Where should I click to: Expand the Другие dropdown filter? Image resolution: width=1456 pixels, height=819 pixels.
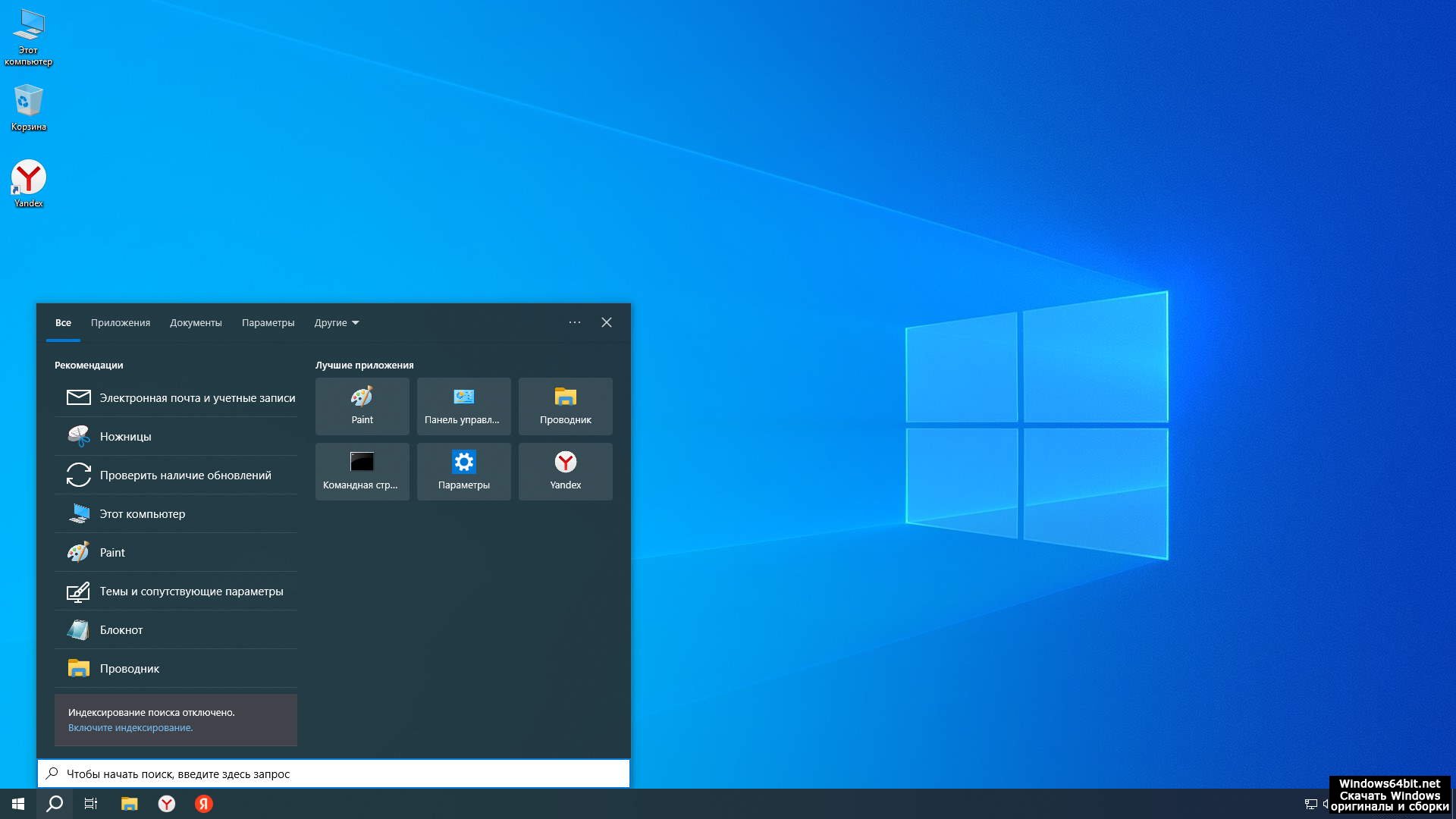click(337, 322)
